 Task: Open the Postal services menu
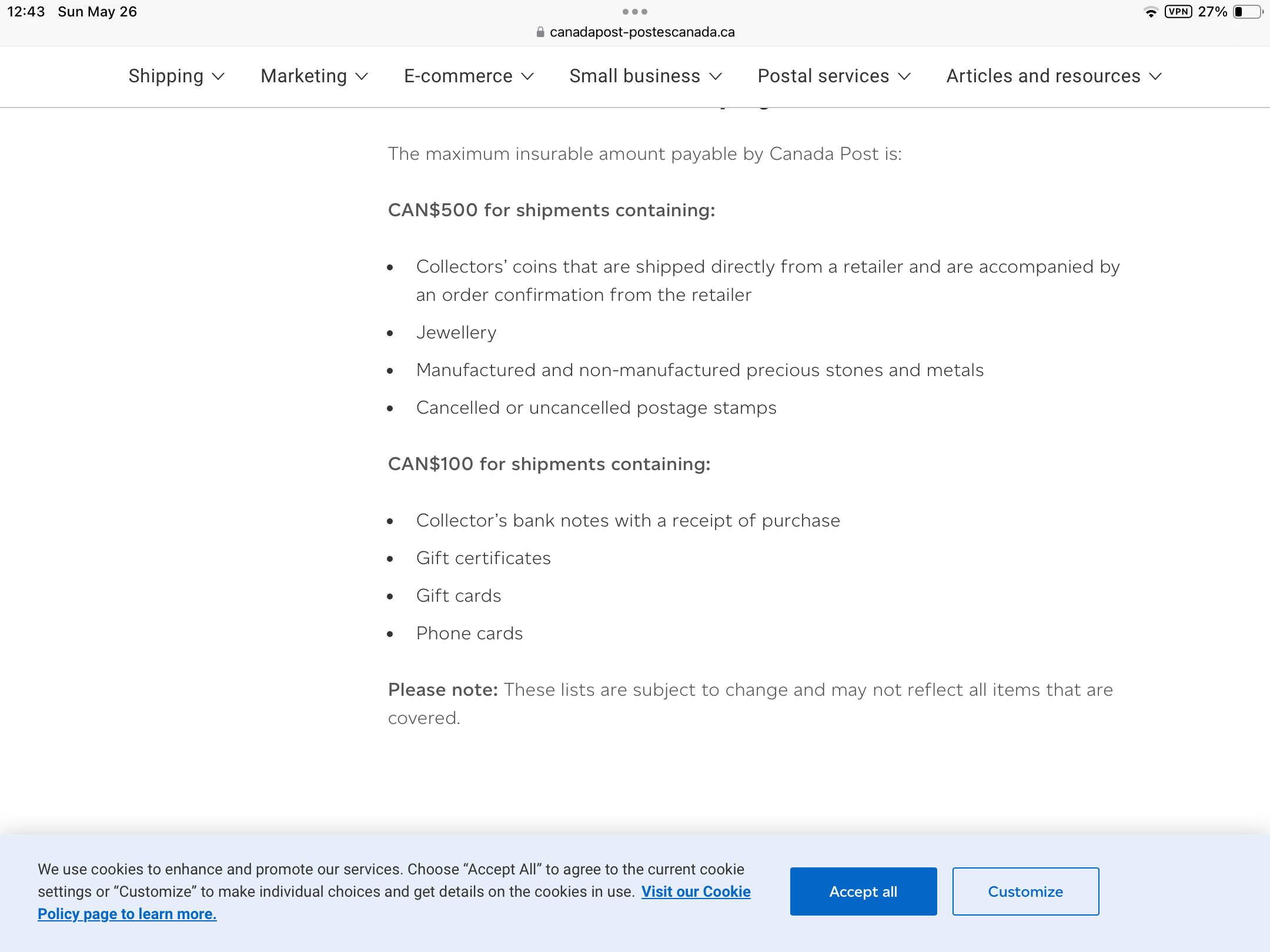click(x=834, y=76)
